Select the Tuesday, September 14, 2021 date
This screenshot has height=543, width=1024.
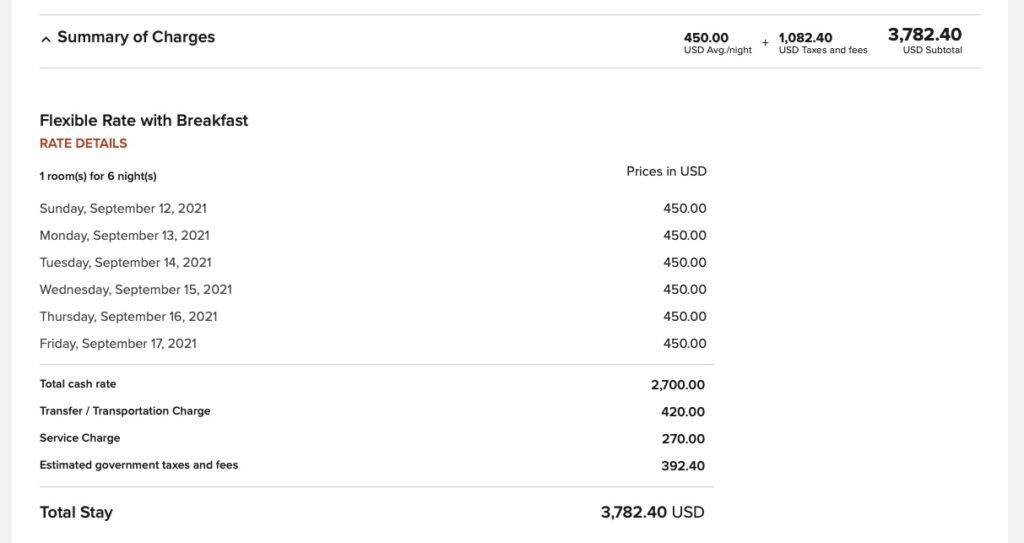[x=125, y=263]
